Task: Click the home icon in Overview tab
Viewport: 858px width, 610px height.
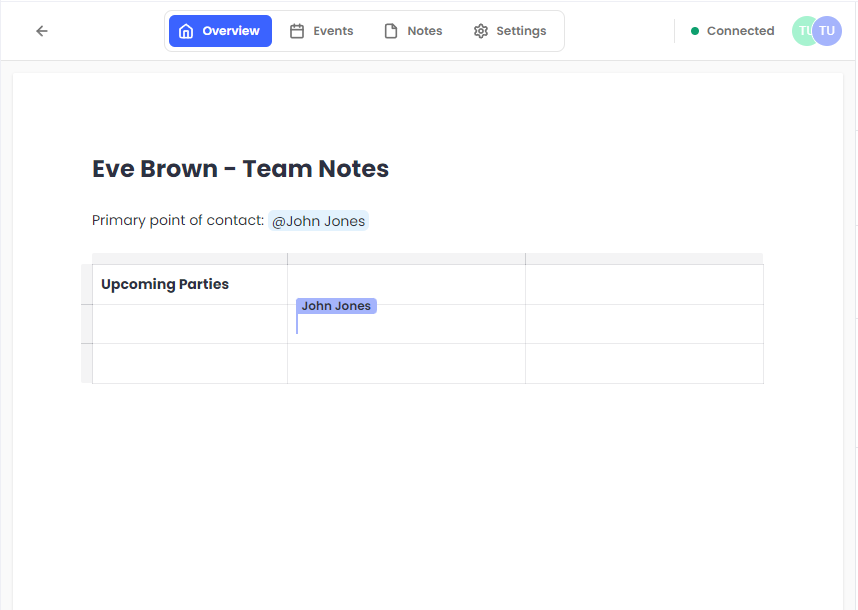Action: (x=186, y=31)
